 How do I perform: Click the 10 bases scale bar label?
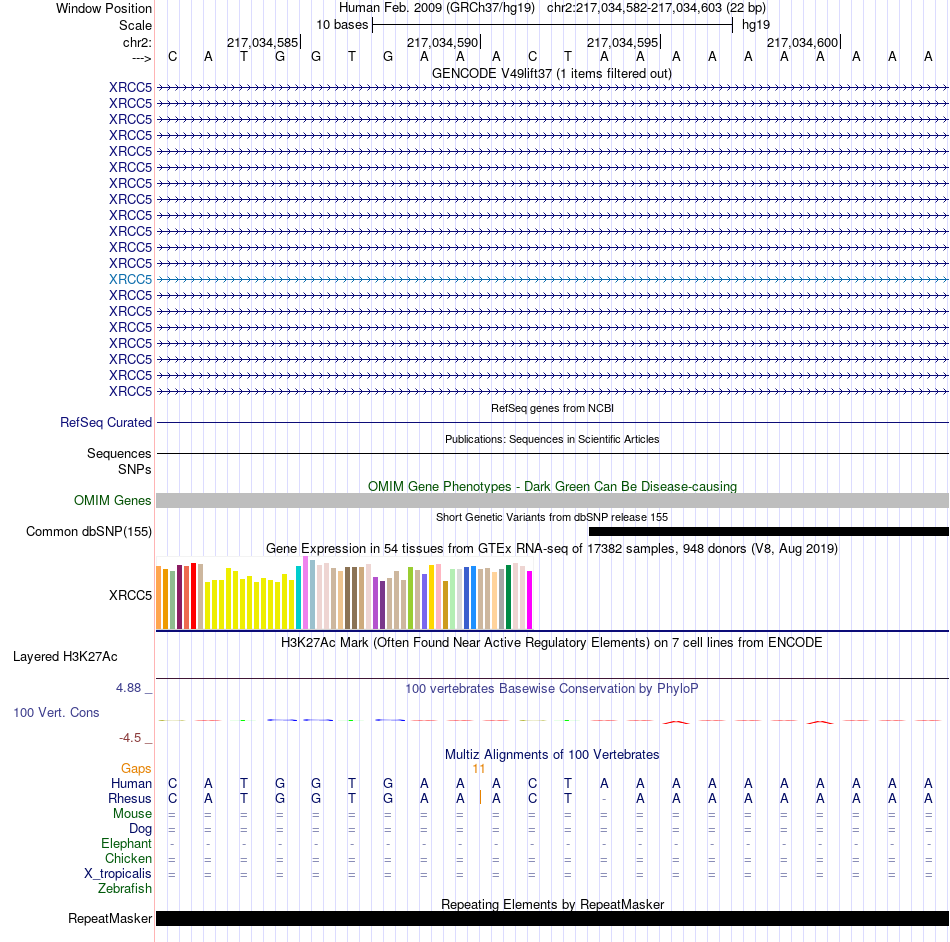(342, 25)
